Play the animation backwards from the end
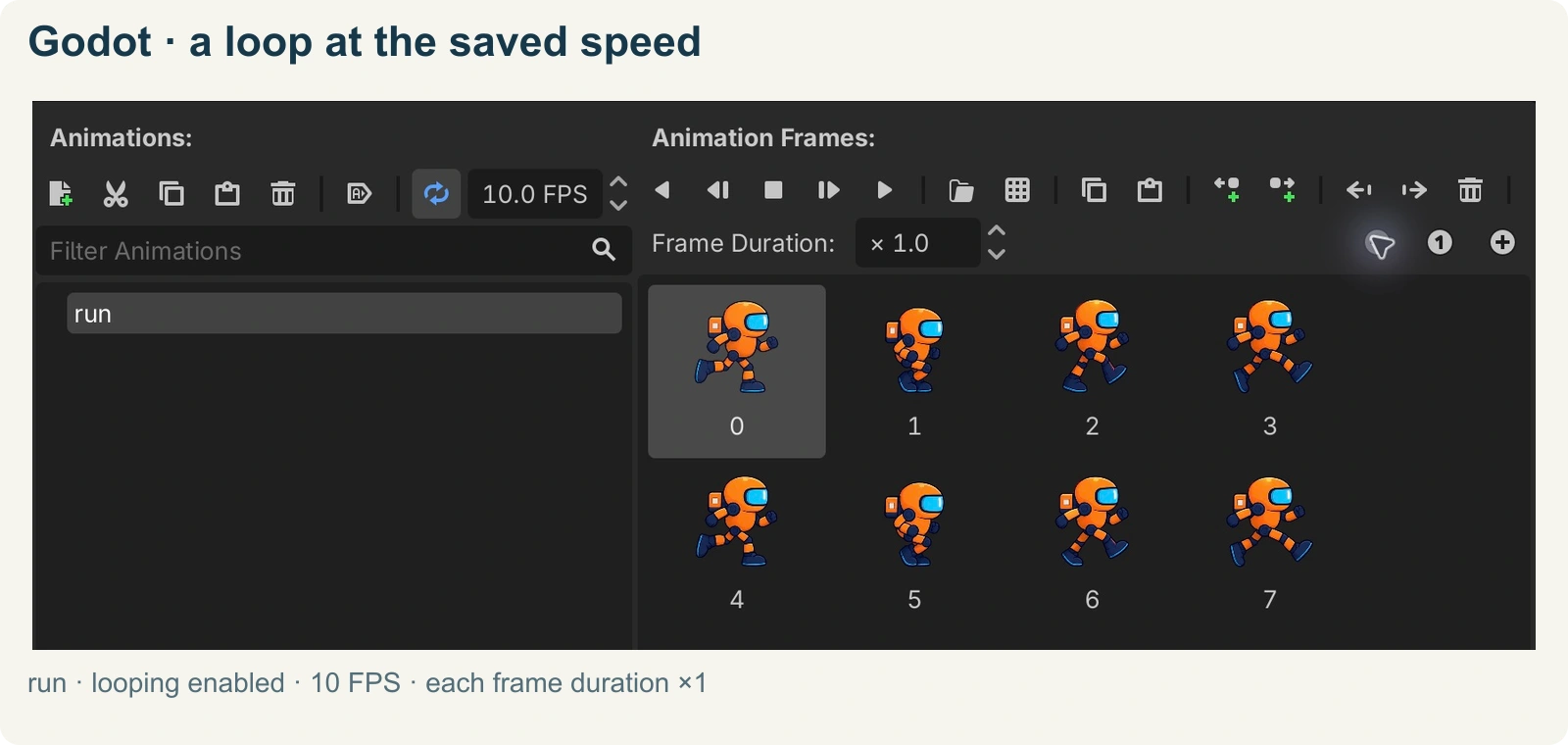The width and height of the screenshot is (1568, 745). pos(718,189)
